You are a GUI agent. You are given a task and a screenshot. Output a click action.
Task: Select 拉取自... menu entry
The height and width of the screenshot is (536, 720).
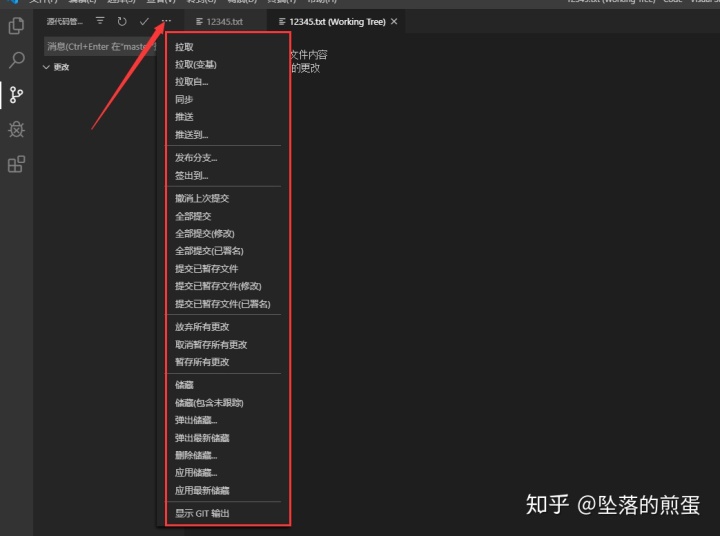[191, 82]
